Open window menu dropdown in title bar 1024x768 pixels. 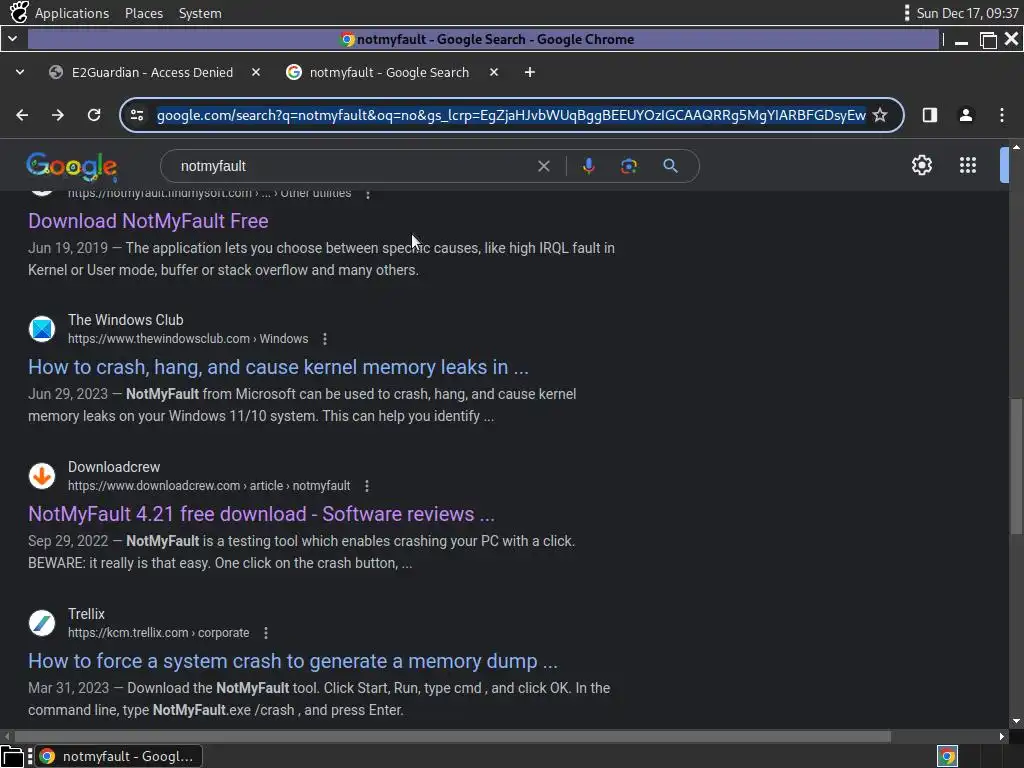point(13,39)
